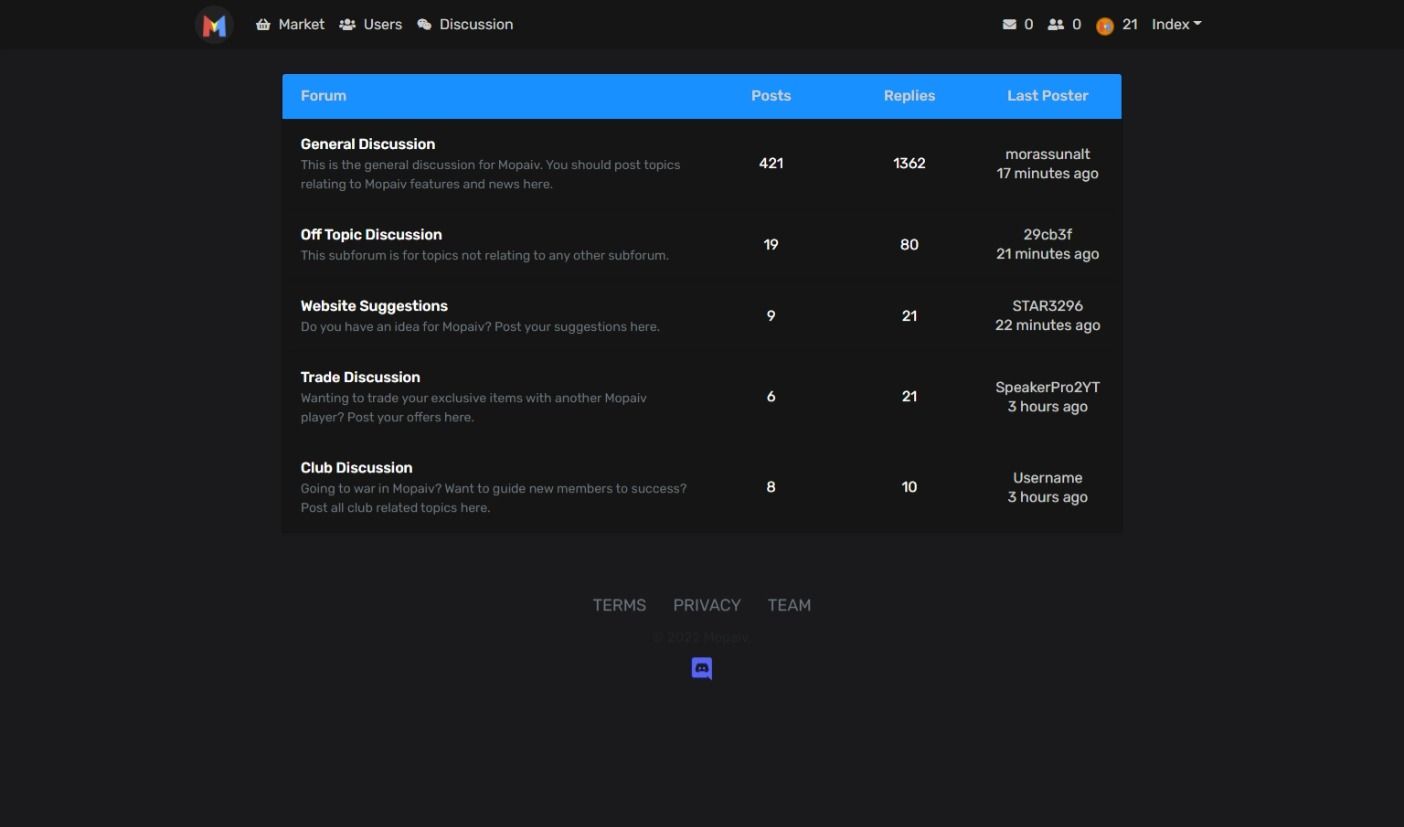View last poster 29cb3f

point(1047,235)
